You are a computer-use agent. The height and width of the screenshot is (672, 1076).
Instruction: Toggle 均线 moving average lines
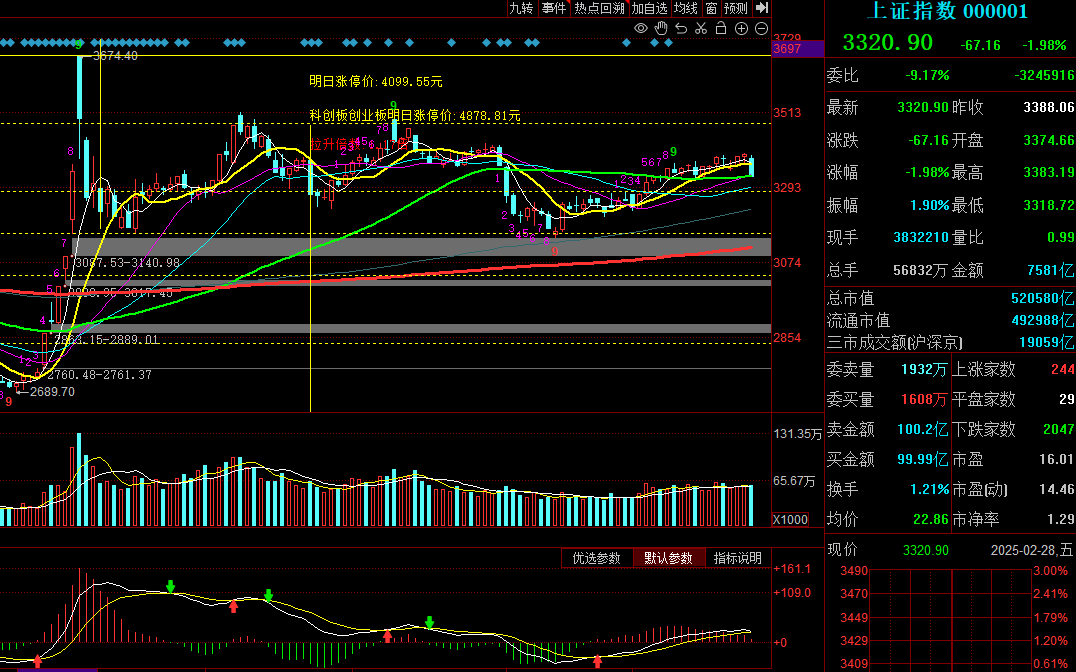pos(685,8)
